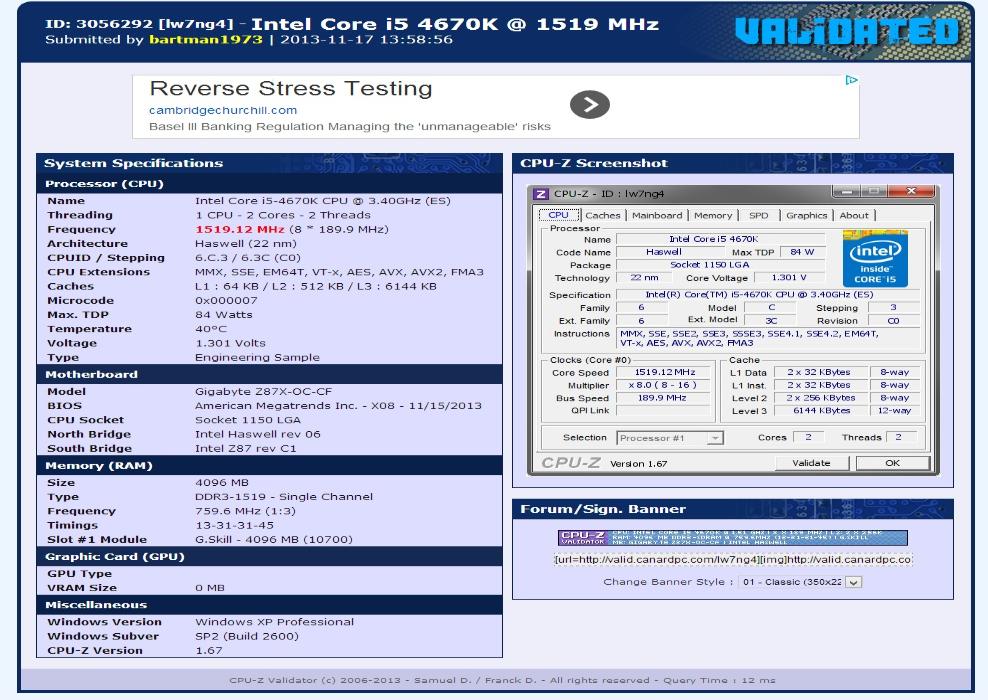
Task: Click the Technology 22 nm field
Action: (643, 277)
